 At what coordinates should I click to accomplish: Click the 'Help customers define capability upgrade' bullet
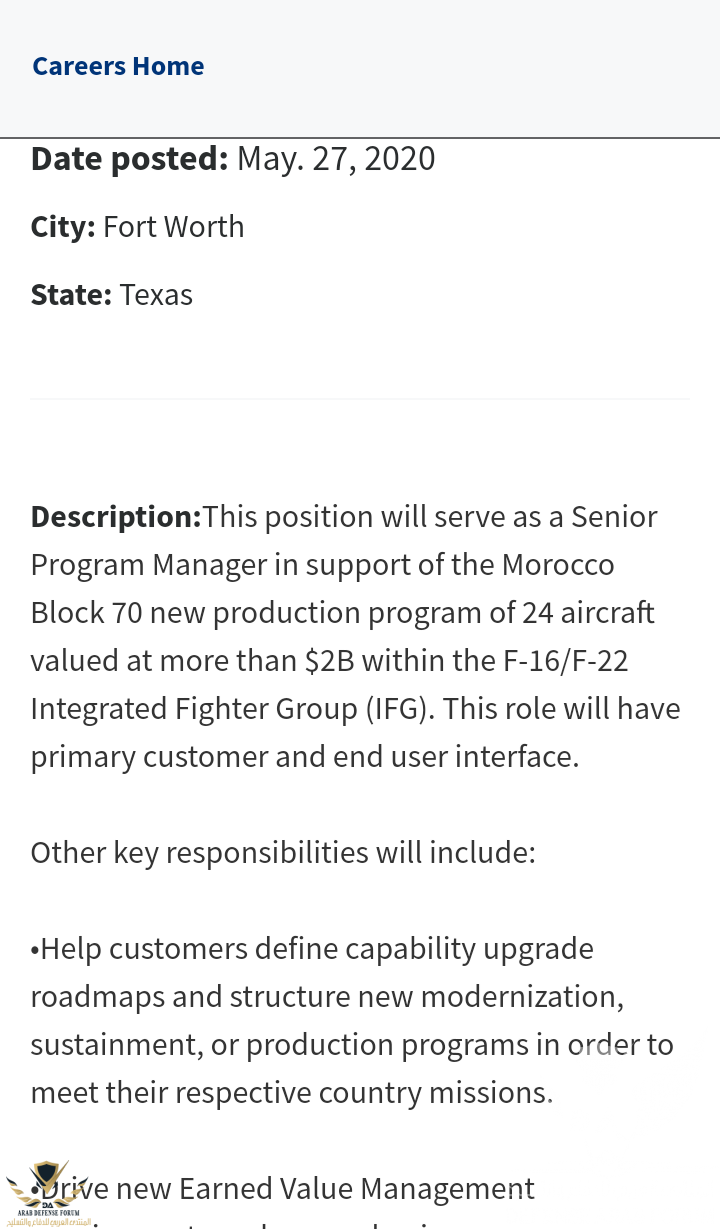[312, 949]
